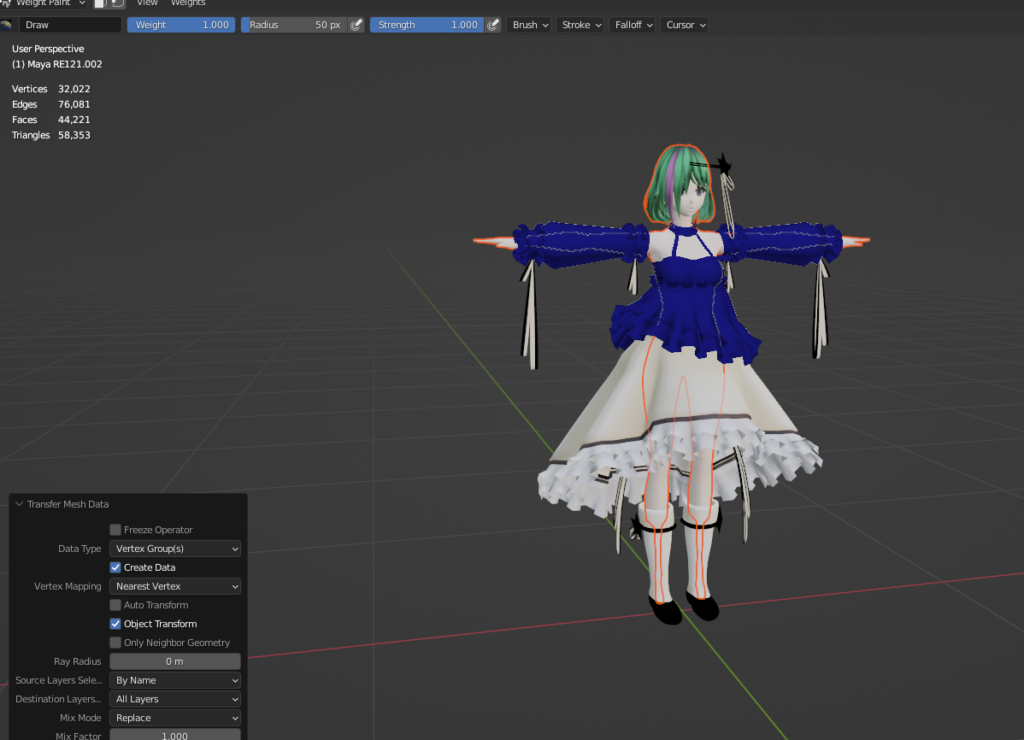Click the first paint mask icon beside Weight Paint

100,3
